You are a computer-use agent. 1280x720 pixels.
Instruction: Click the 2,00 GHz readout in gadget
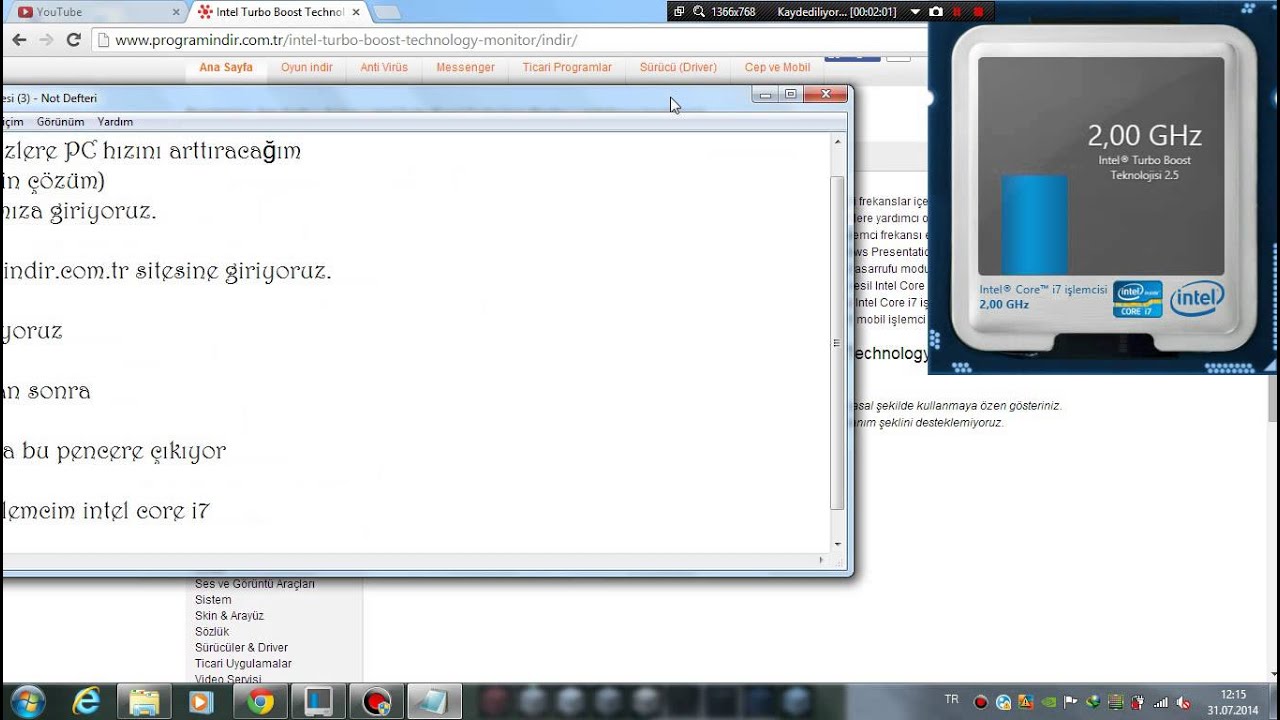tap(1145, 135)
